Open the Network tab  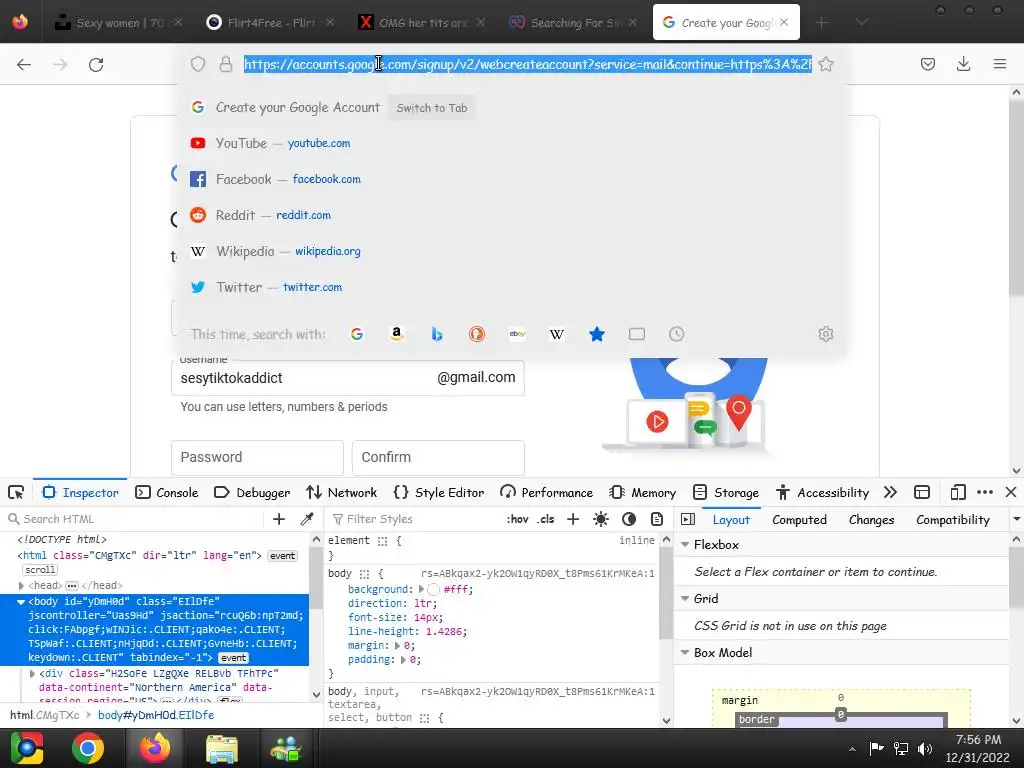pyautogui.click(x=342, y=492)
